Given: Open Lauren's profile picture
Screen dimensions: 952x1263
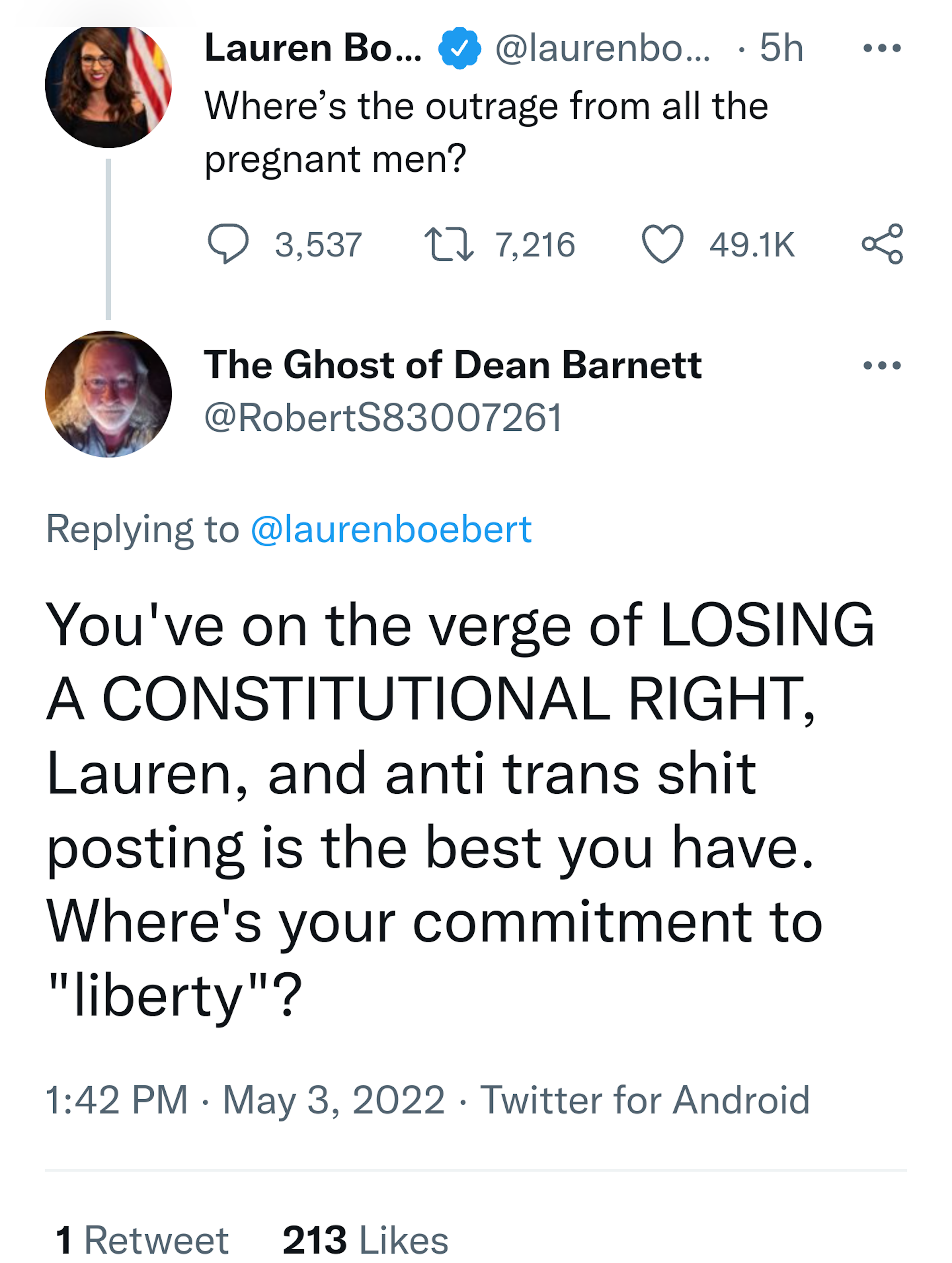Looking at the screenshot, I should pyautogui.click(x=109, y=86).
